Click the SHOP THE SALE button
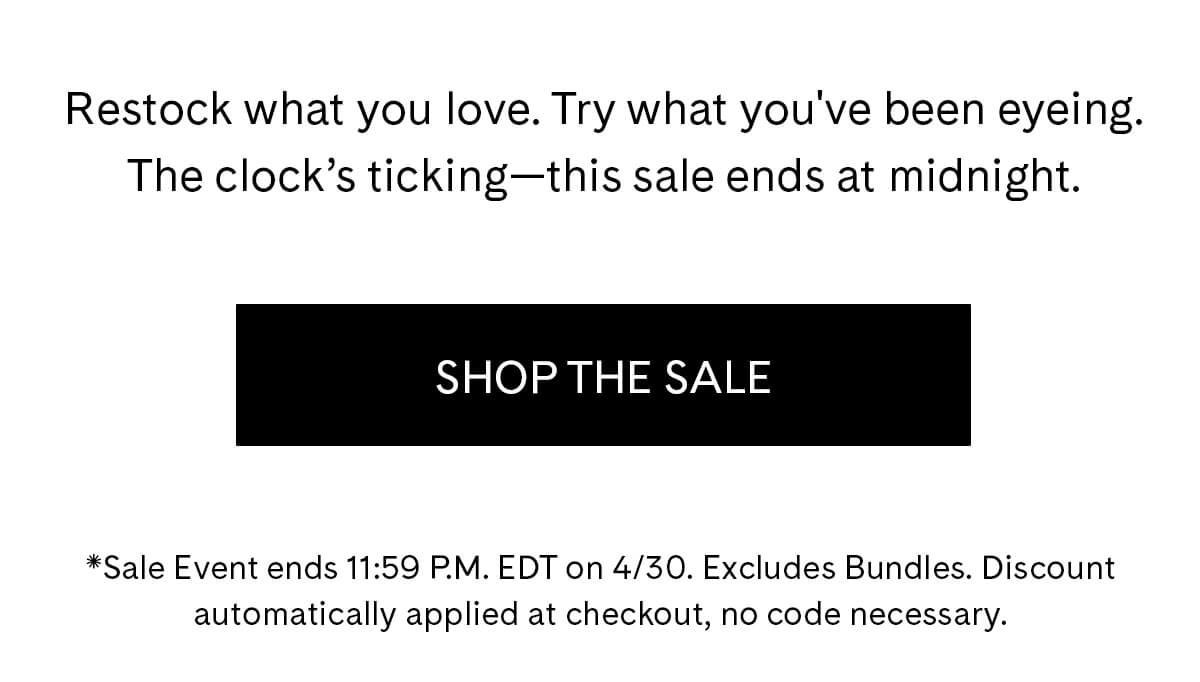Image resolution: width=1200 pixels, height=682 pixels. pyautogui.click(x=603, y=375)
